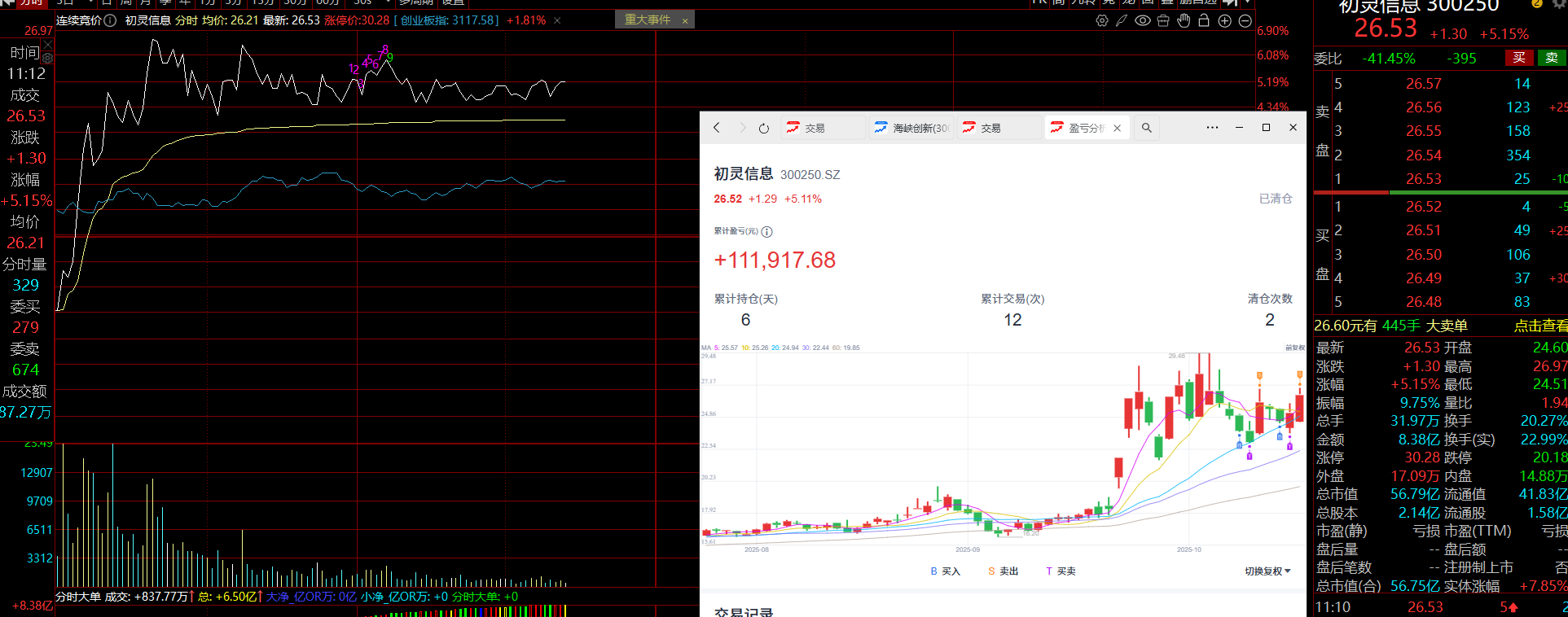
Task: Click the red 买 buy button
Action: [x=1518, y=58]
